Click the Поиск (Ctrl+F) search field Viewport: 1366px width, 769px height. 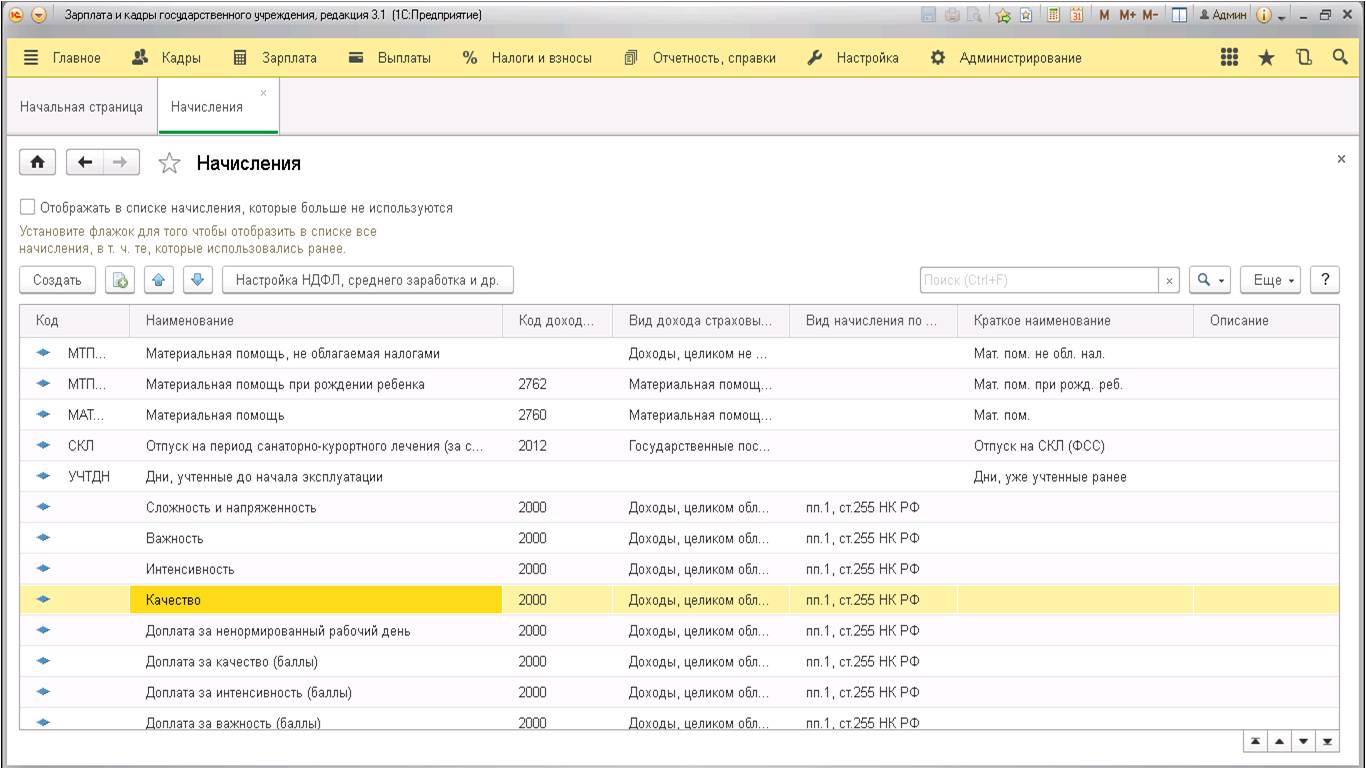[1038, 281]
